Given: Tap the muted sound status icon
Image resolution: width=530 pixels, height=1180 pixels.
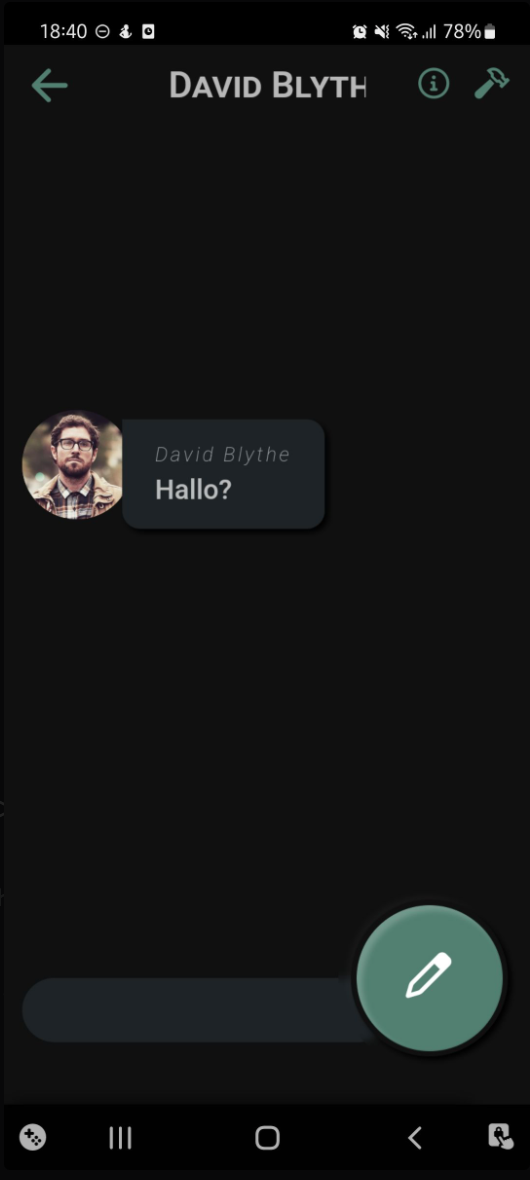Looking at the screenshot, I should [x=382, y=32].
